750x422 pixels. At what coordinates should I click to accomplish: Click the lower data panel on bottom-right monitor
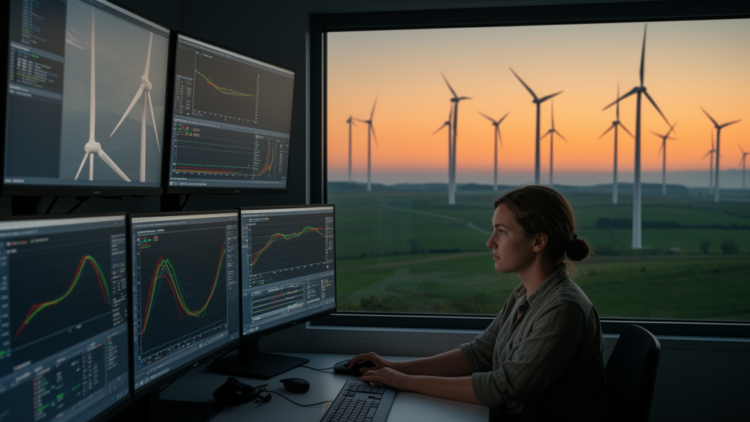289,301
